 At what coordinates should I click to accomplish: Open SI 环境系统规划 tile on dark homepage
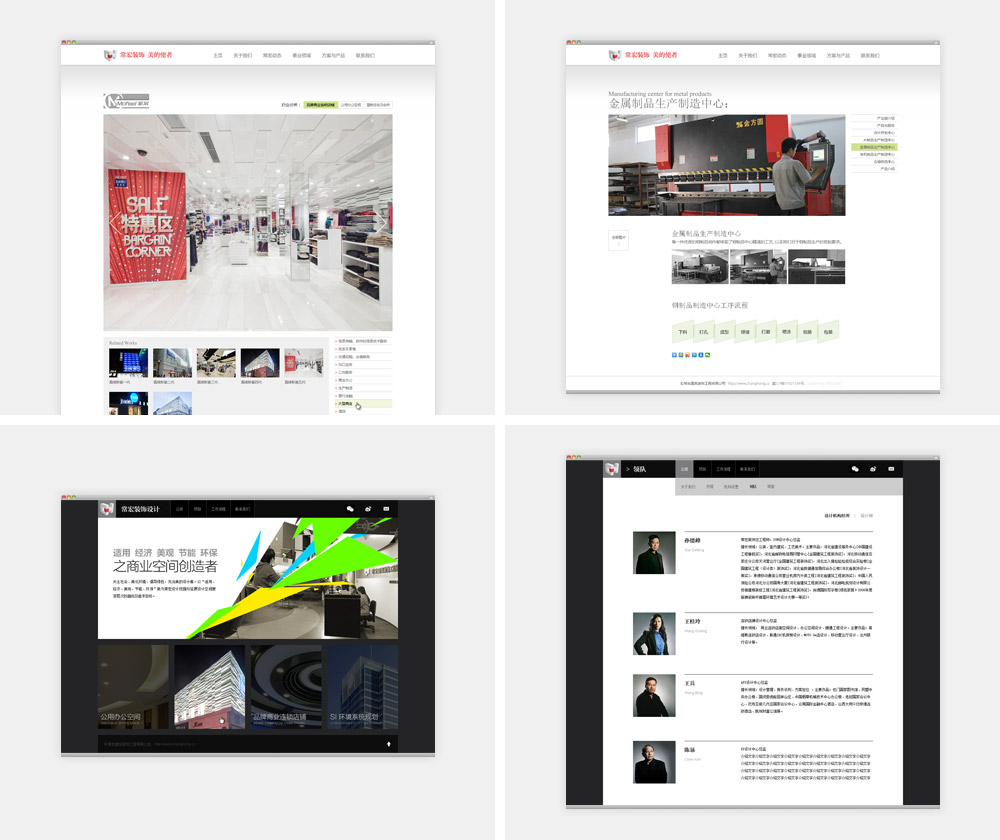362,687
